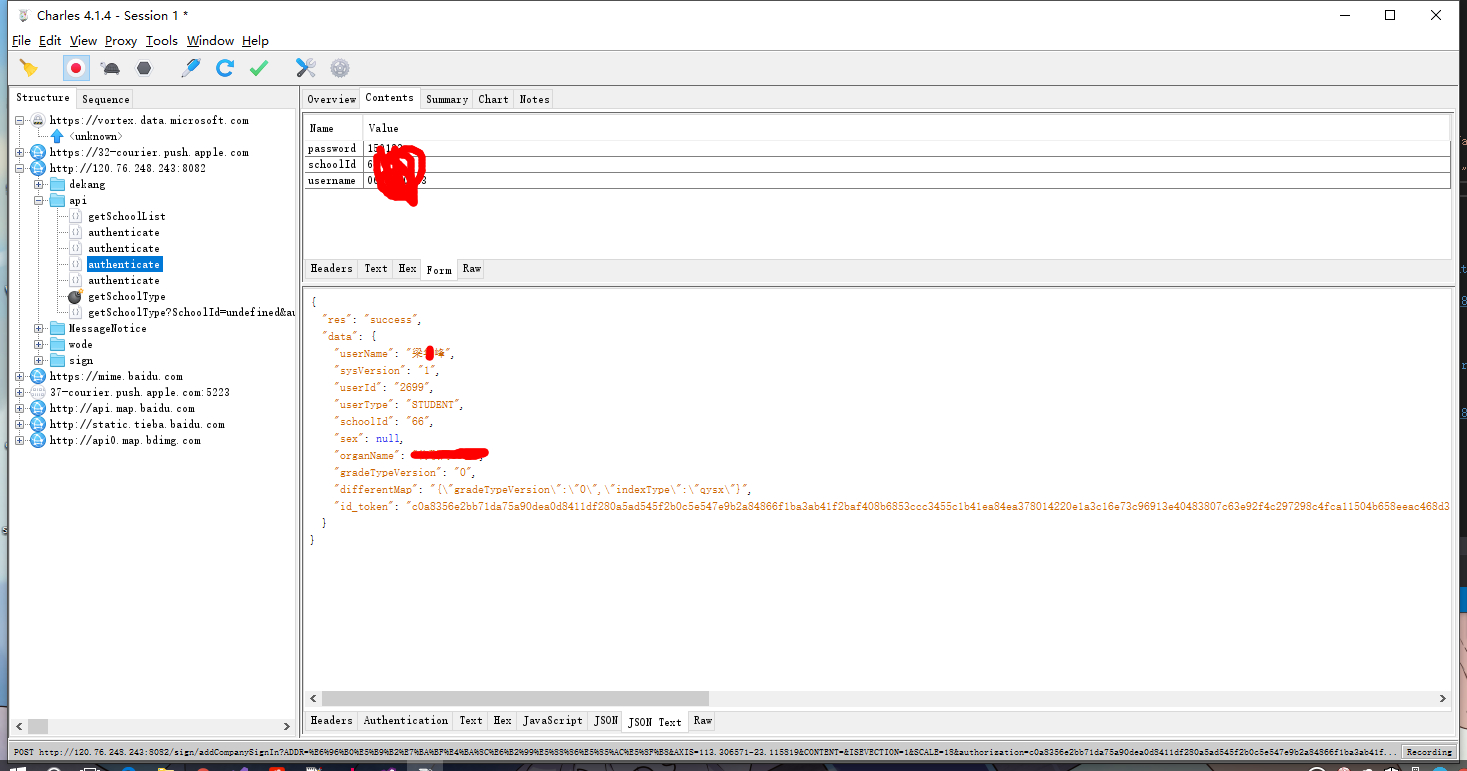Select getSchoolType?SchoolId=undefined request
The image size is (1467, 771).
191,312
